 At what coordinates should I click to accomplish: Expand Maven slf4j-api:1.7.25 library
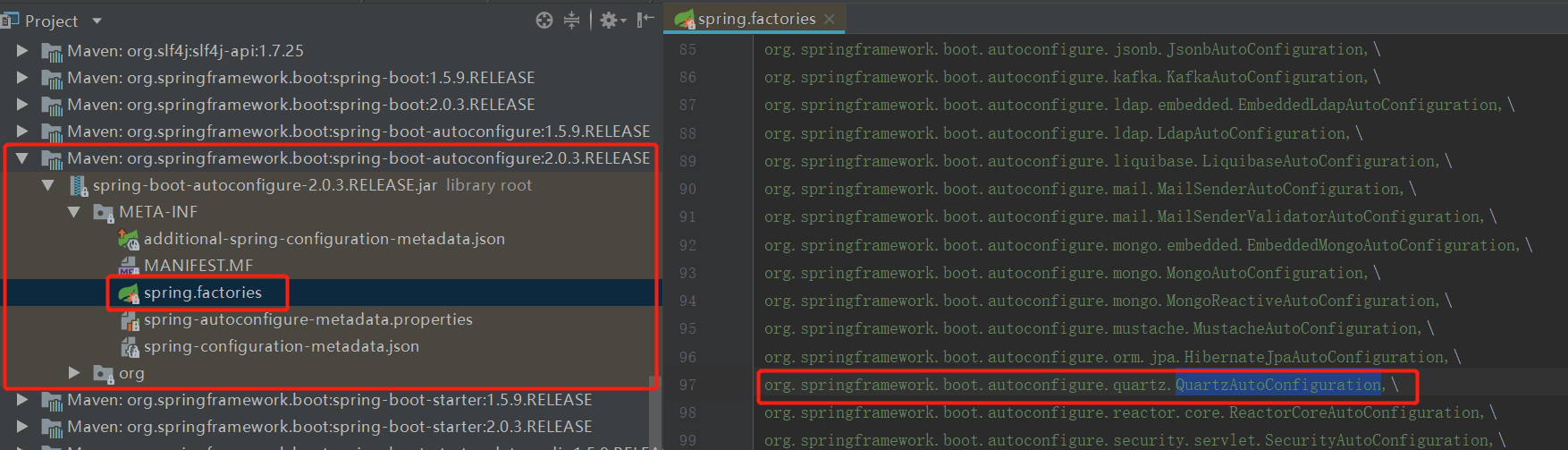tap(22, 51)
